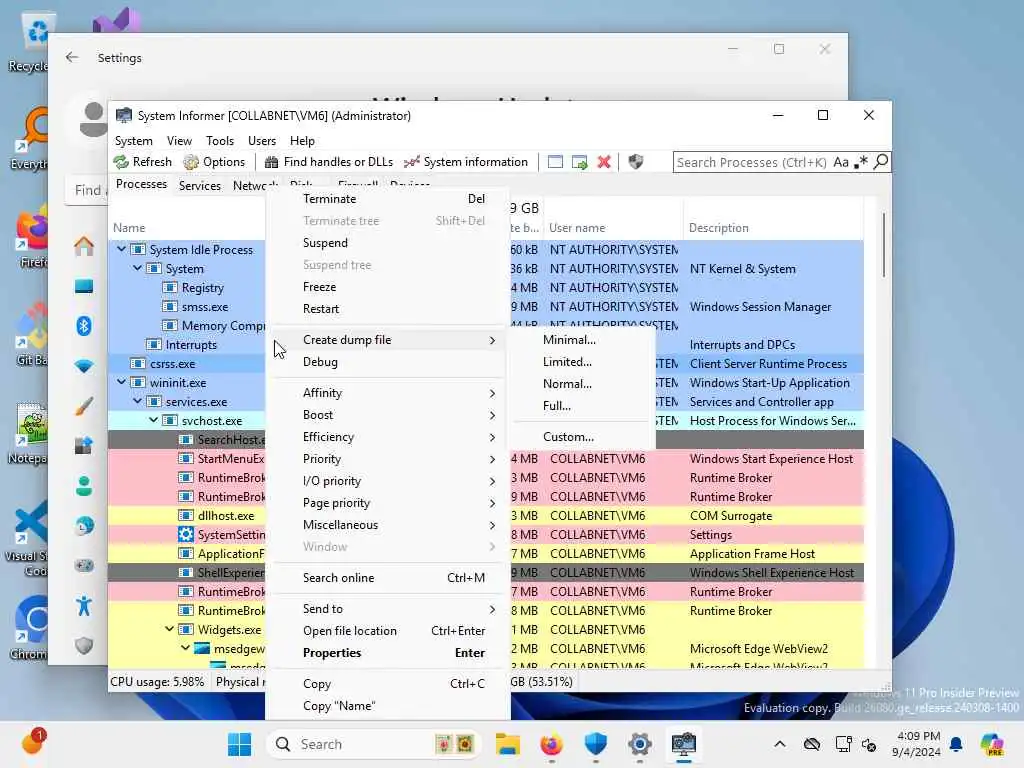This screenshot has height=768, width=1024.
Task: Click the process list vertical scrollbar
Action: [883, 244]
